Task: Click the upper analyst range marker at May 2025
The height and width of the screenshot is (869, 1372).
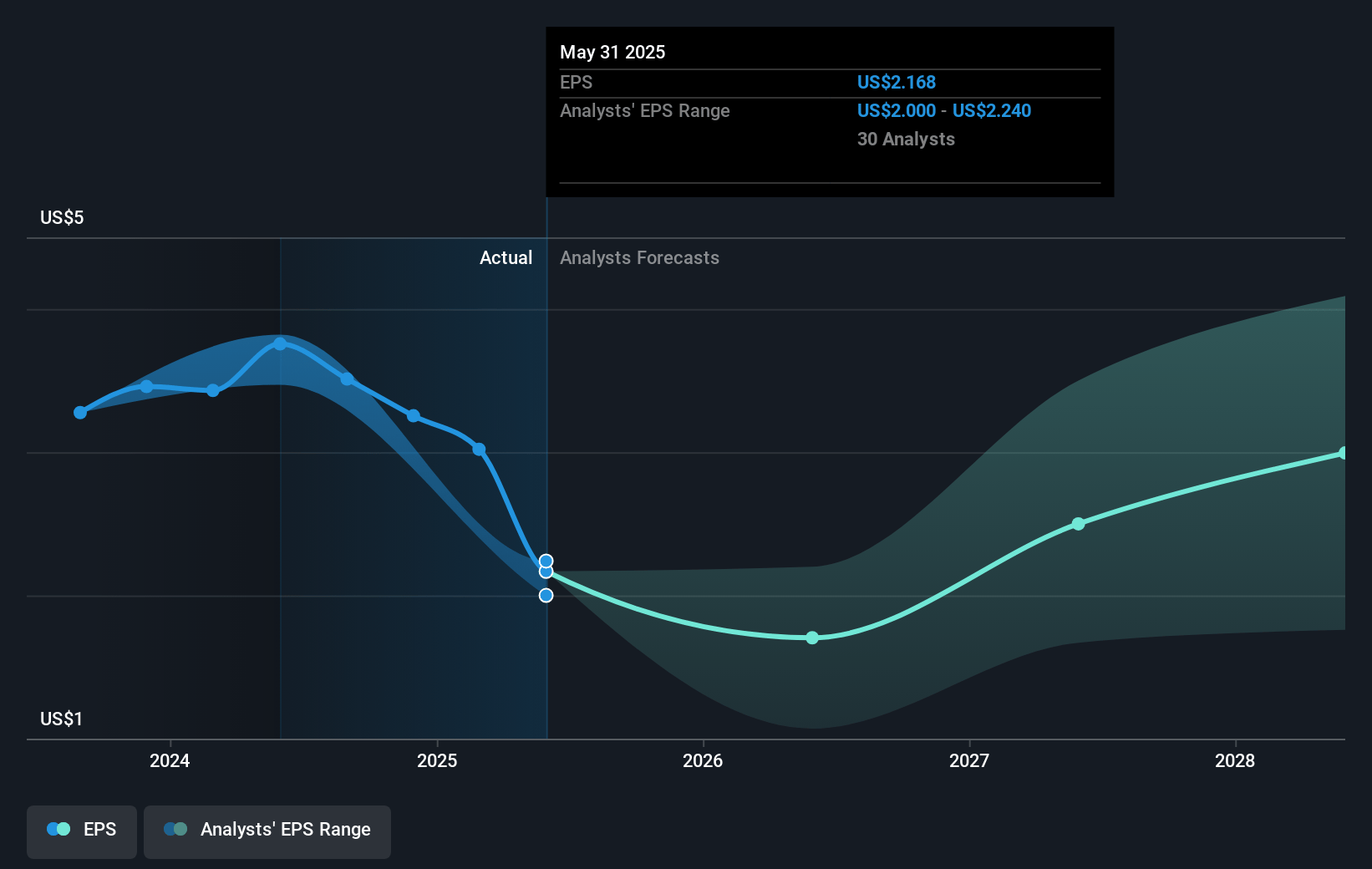Action: coord(546,561)
